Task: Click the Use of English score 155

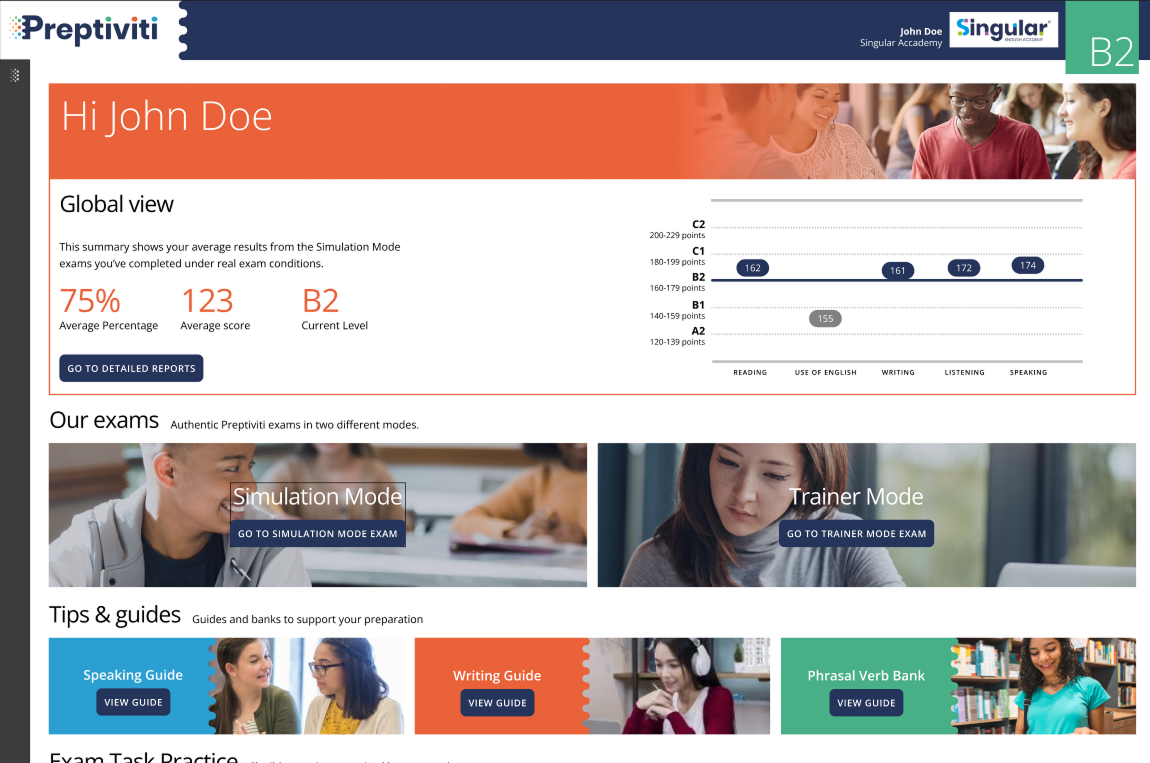Action: tap(825, 319)
